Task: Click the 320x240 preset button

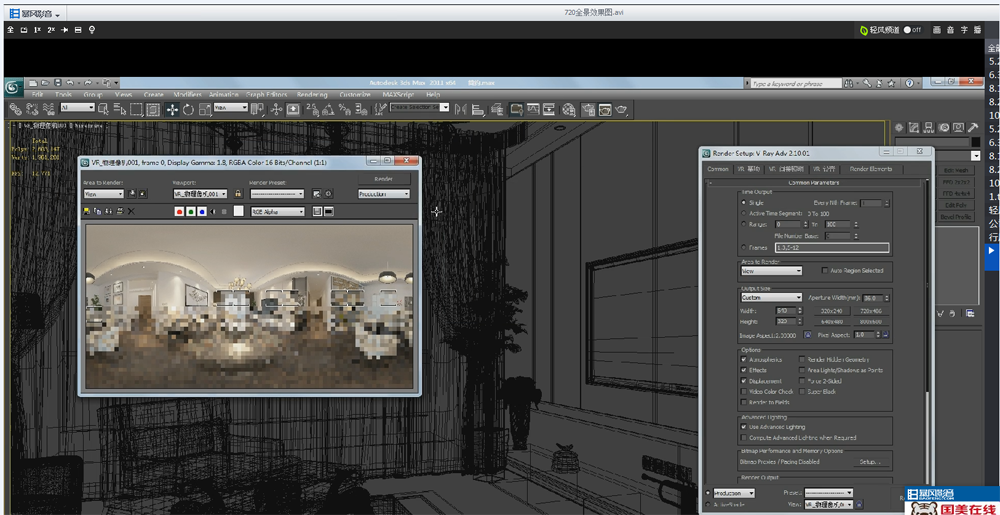Action: tap(832, 310)
